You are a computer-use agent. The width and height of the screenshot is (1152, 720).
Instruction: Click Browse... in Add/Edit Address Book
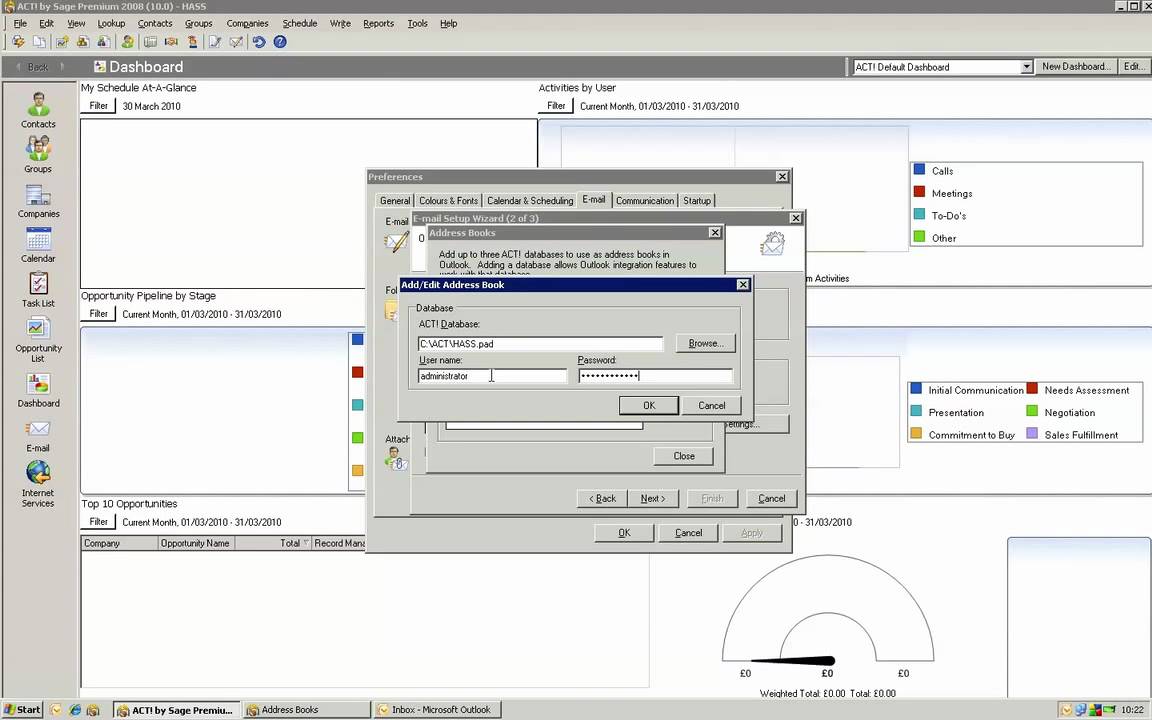pyautogui.click(x=705, y=343)
